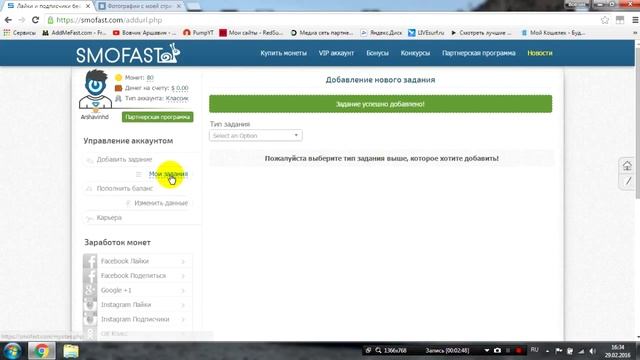This screenshot has width=640, height=360.
Task: Expand the Google +1 row chevron
Action: click(x=183, y=291)
